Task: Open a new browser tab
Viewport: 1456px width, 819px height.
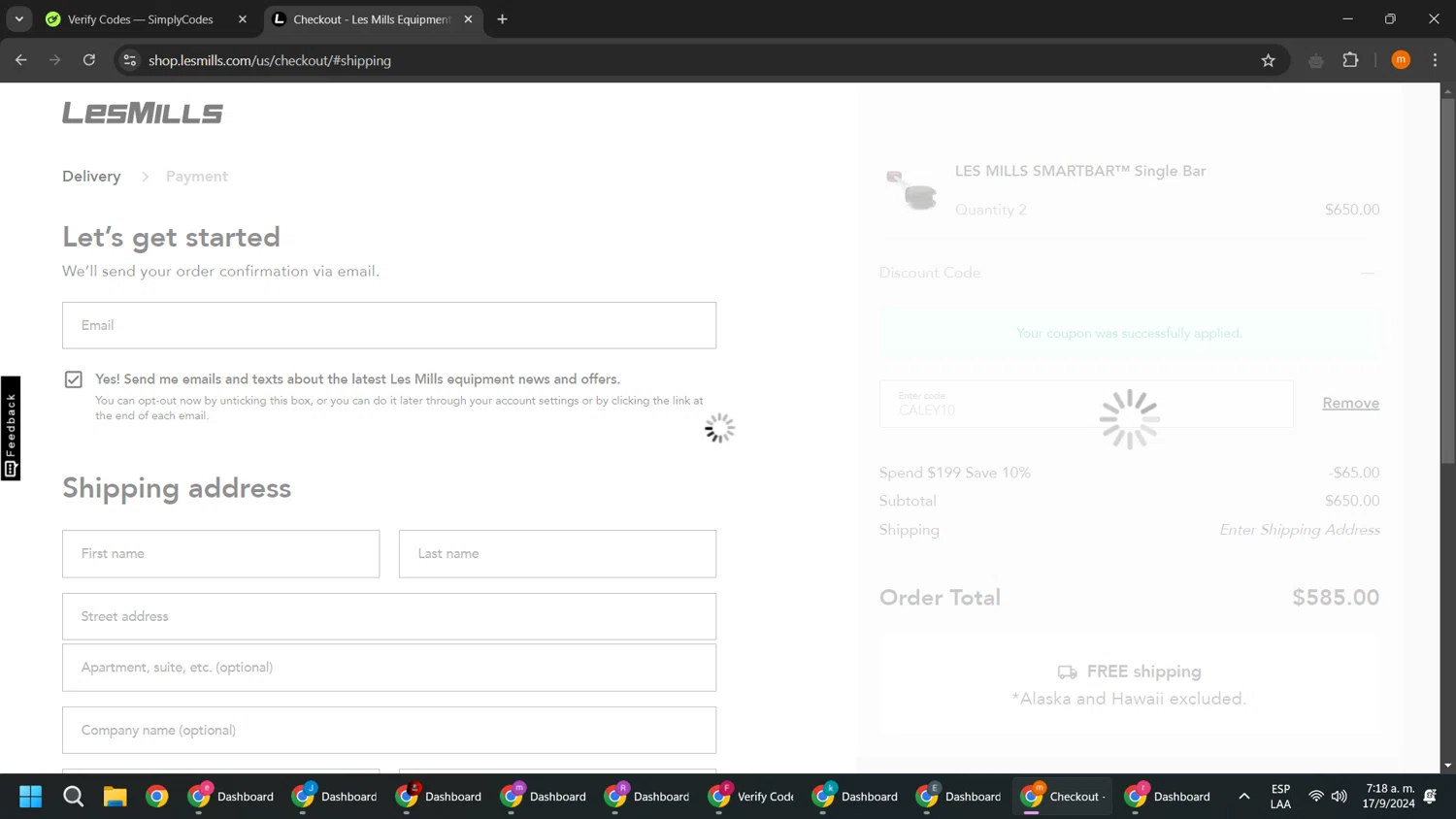Action: [502, 19]
